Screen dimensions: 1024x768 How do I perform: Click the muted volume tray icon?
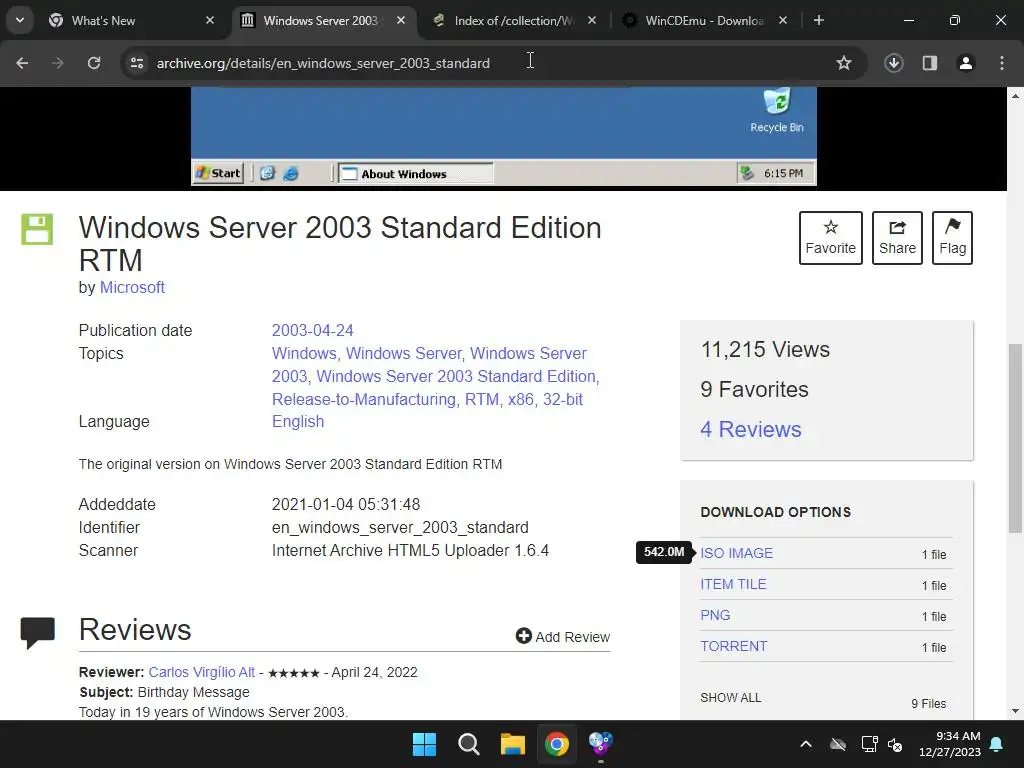click(x=895, y=744)
